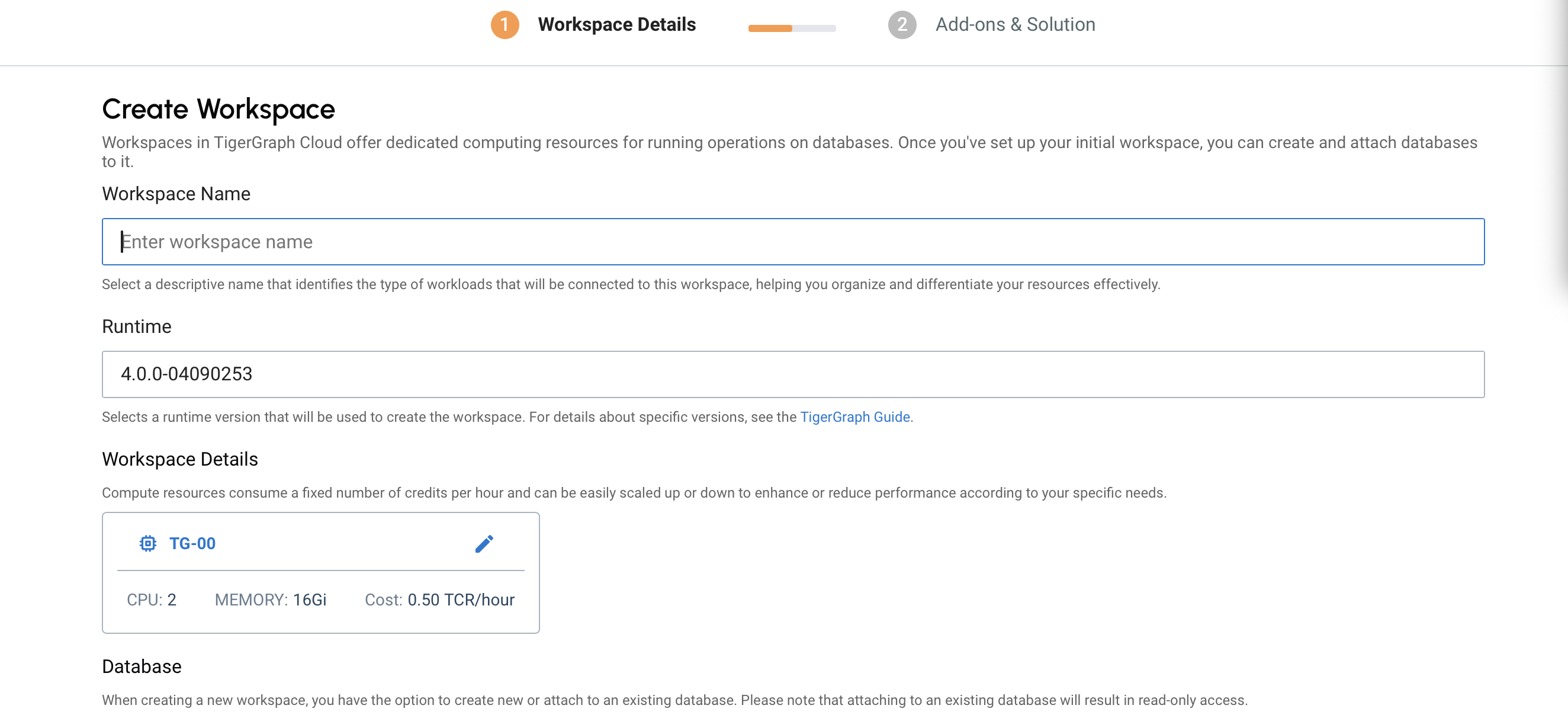
Task: Open the workspace size editor via pencil icon
Action: coord(484,543)
